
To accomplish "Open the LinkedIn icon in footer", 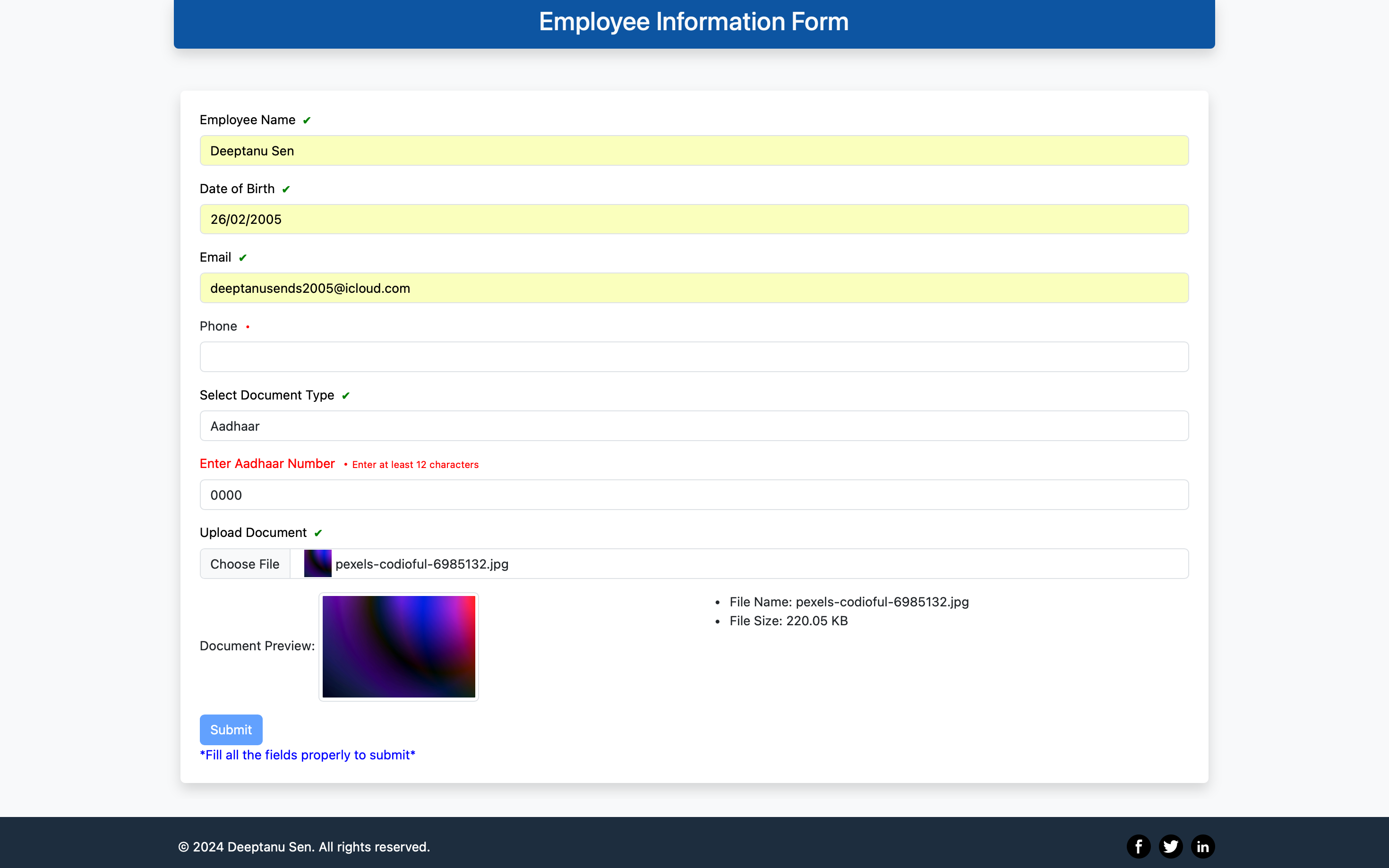I will click(x=1202, y=846).
